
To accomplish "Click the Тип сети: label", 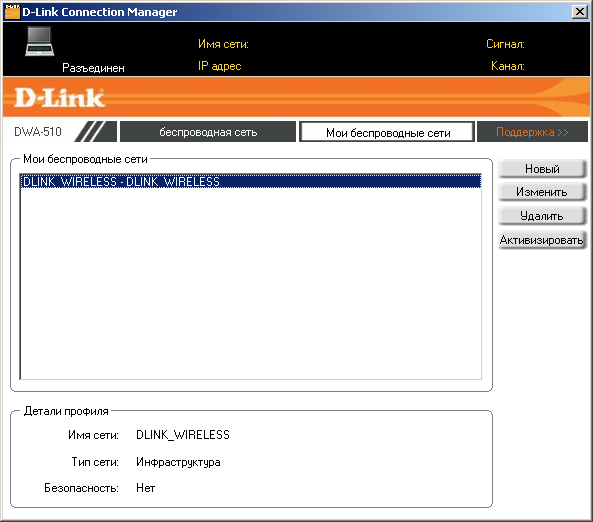I will pyautogui.click(x=95, y=462).
